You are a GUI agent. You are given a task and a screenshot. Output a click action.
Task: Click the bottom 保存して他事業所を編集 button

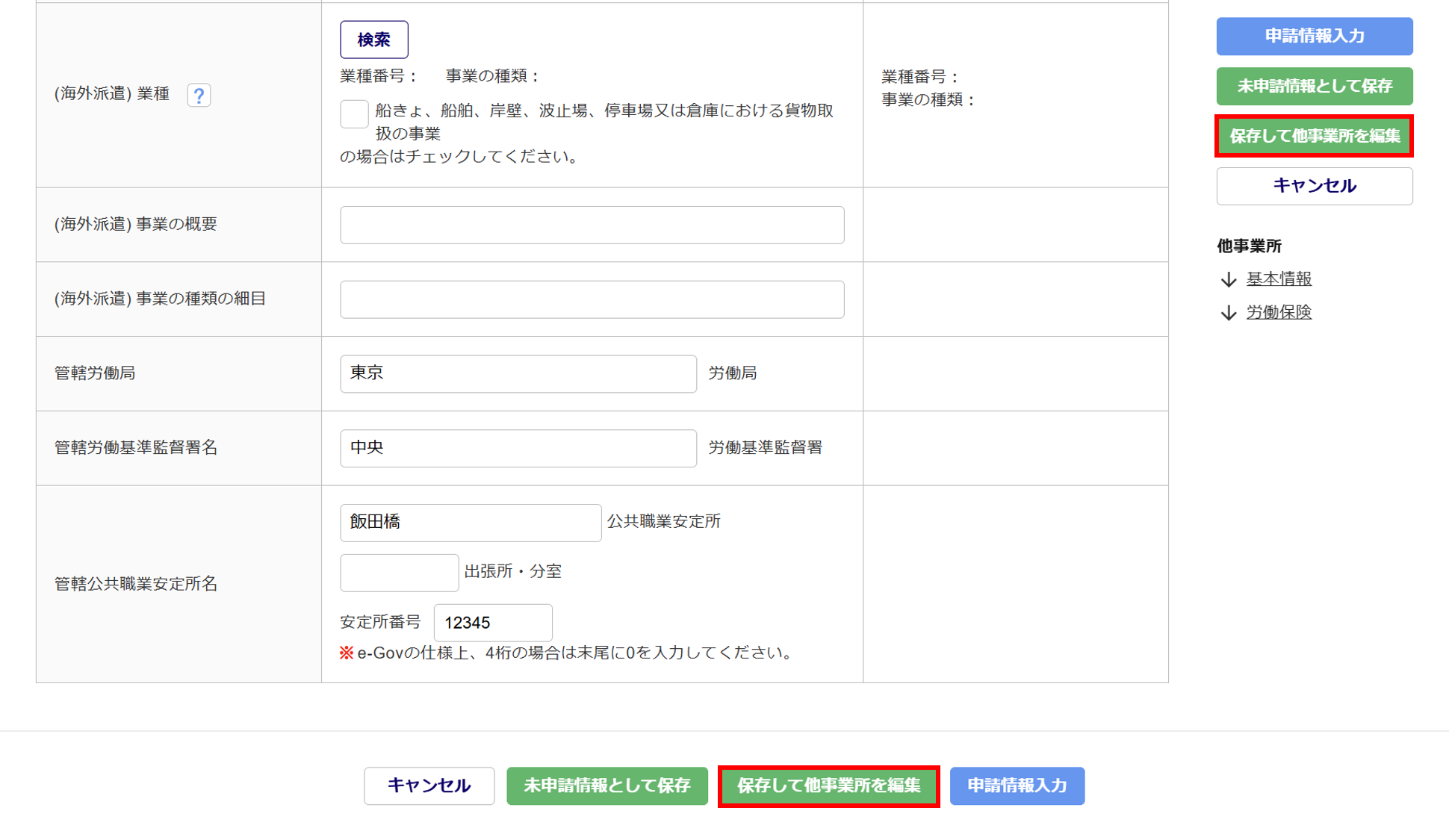click(x=828, y=785)
